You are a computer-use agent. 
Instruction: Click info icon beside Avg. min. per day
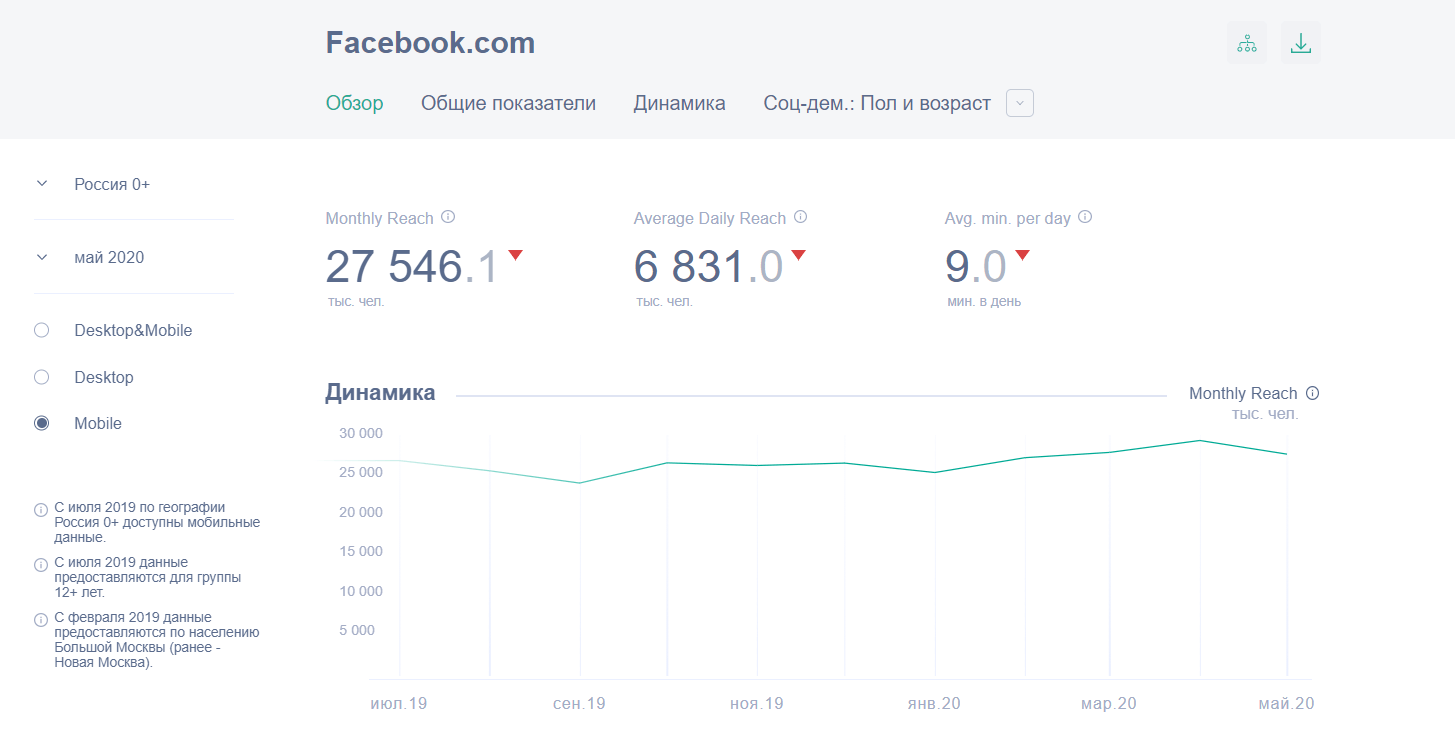pyautogui.click(x=1085, y=217)
